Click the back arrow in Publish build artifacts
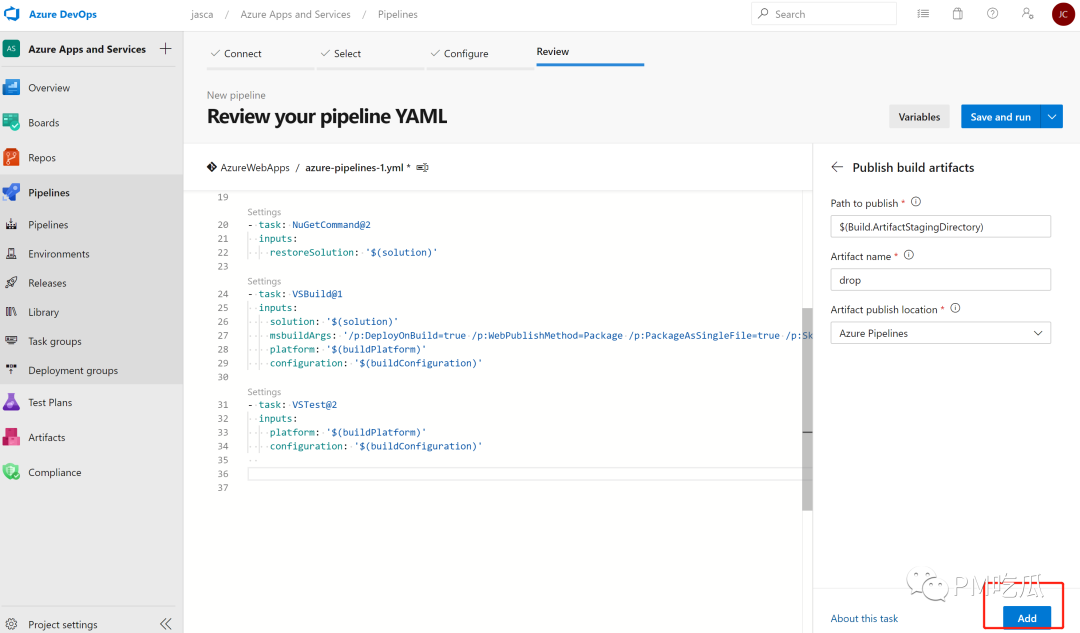 click(837, 167)
